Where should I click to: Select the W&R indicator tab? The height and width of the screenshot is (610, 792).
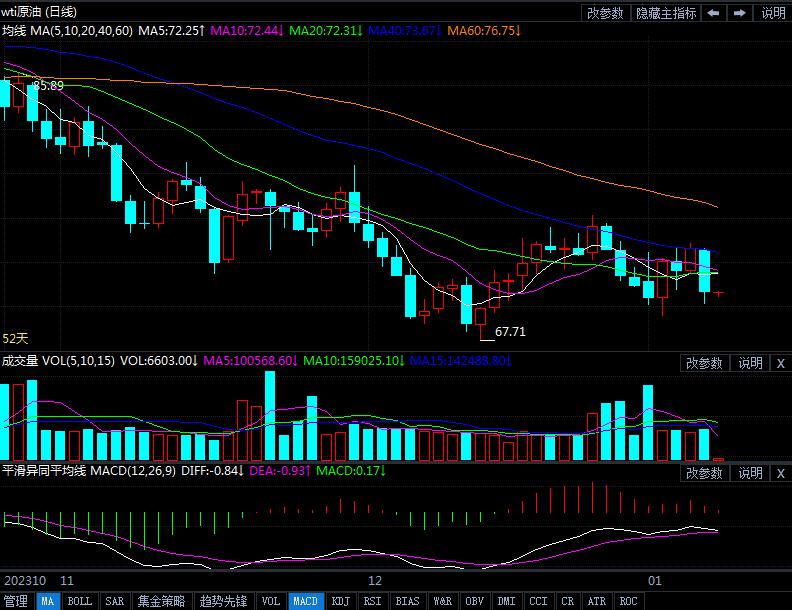point(441,601)
